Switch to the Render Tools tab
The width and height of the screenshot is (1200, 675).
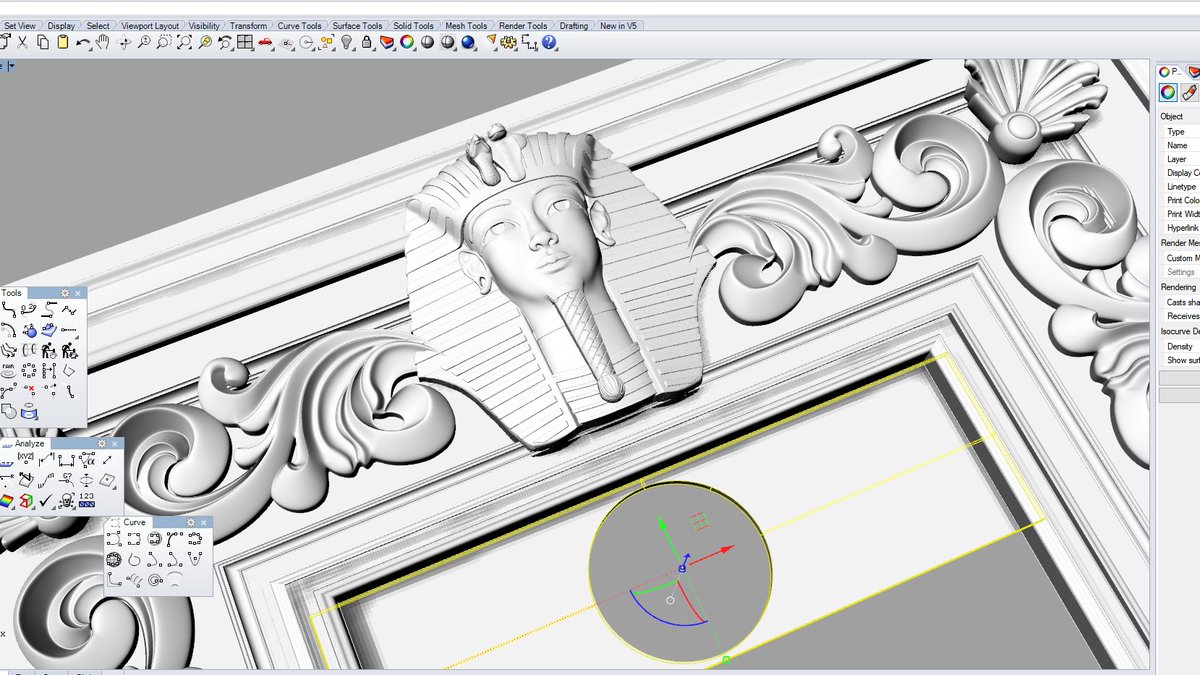(x=523, y=25)
